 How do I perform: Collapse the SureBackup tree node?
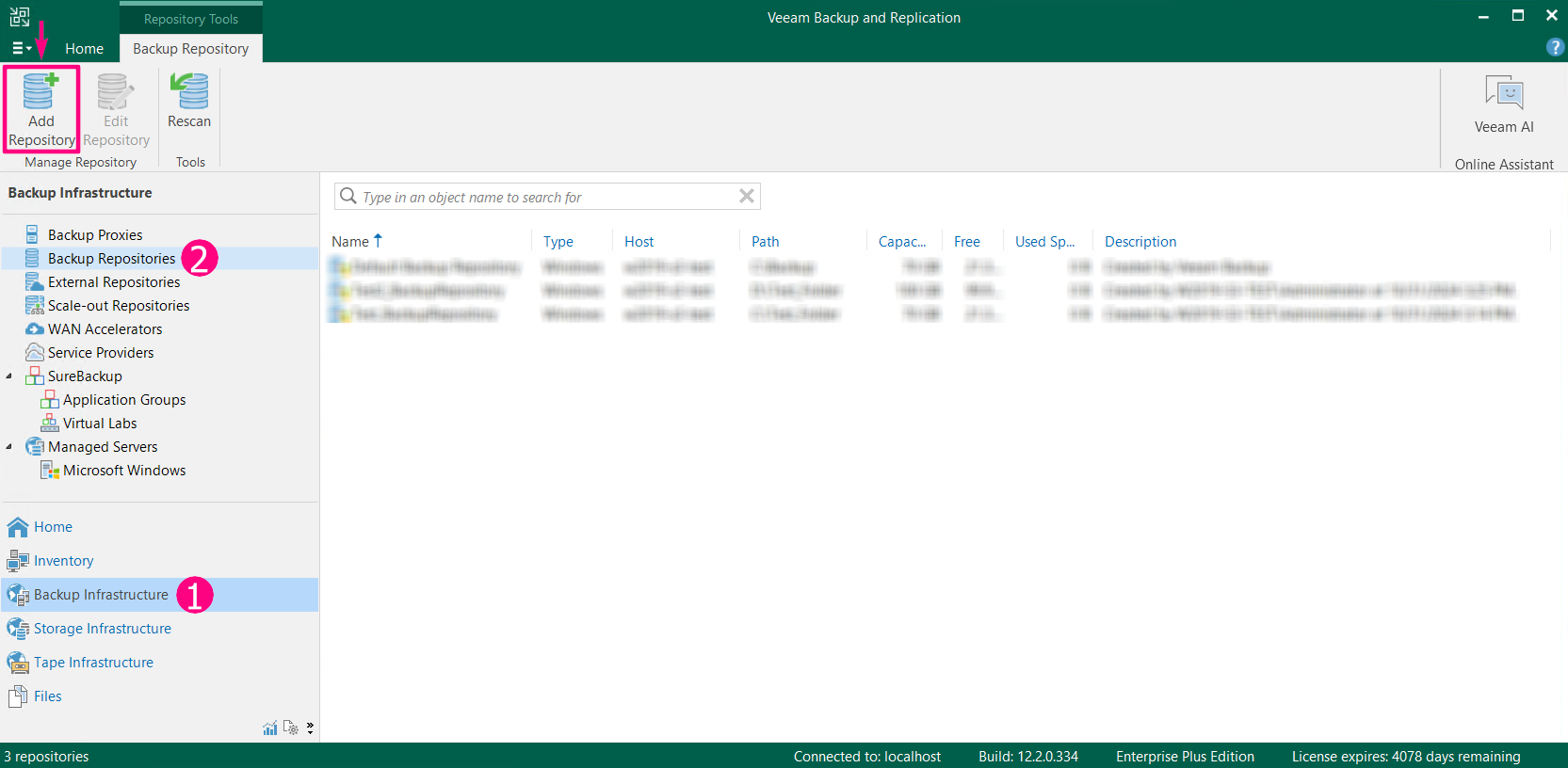9,376
